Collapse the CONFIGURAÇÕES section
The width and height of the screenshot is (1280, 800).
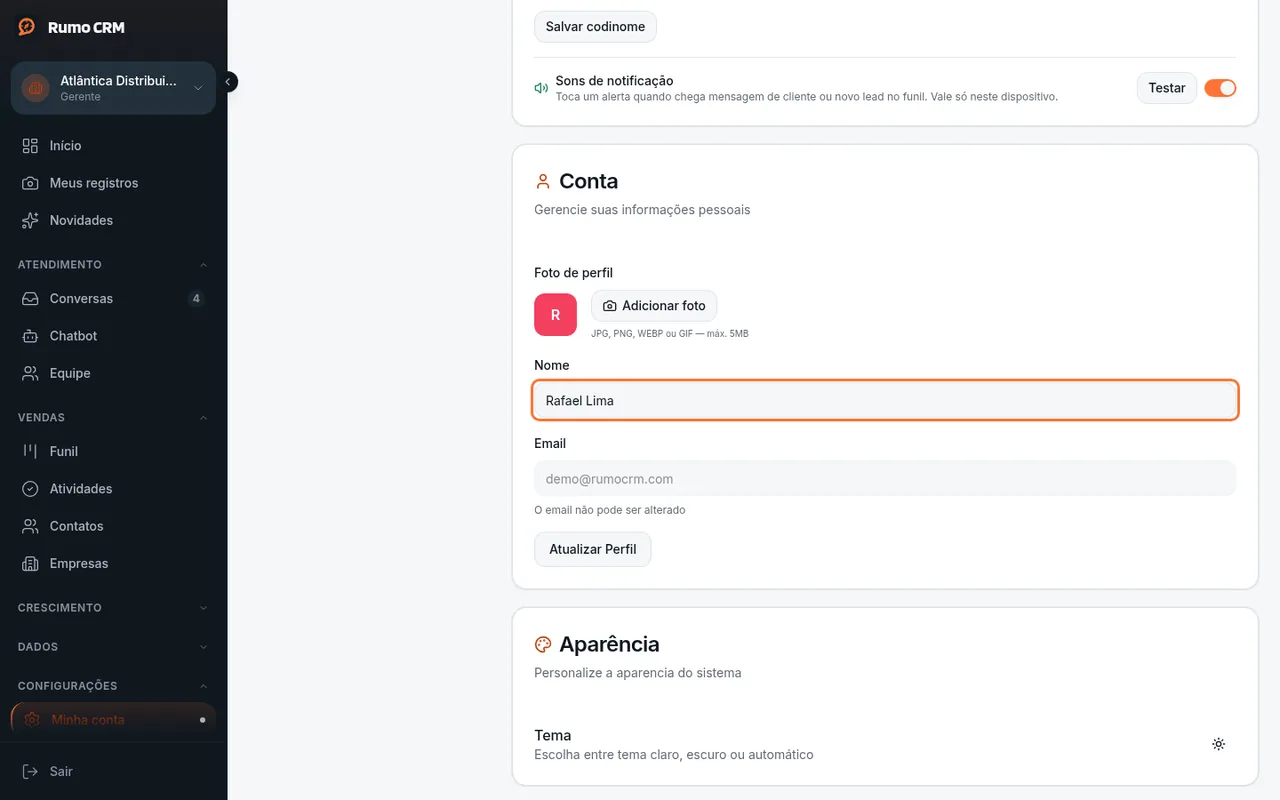click(x=113, y=686)
